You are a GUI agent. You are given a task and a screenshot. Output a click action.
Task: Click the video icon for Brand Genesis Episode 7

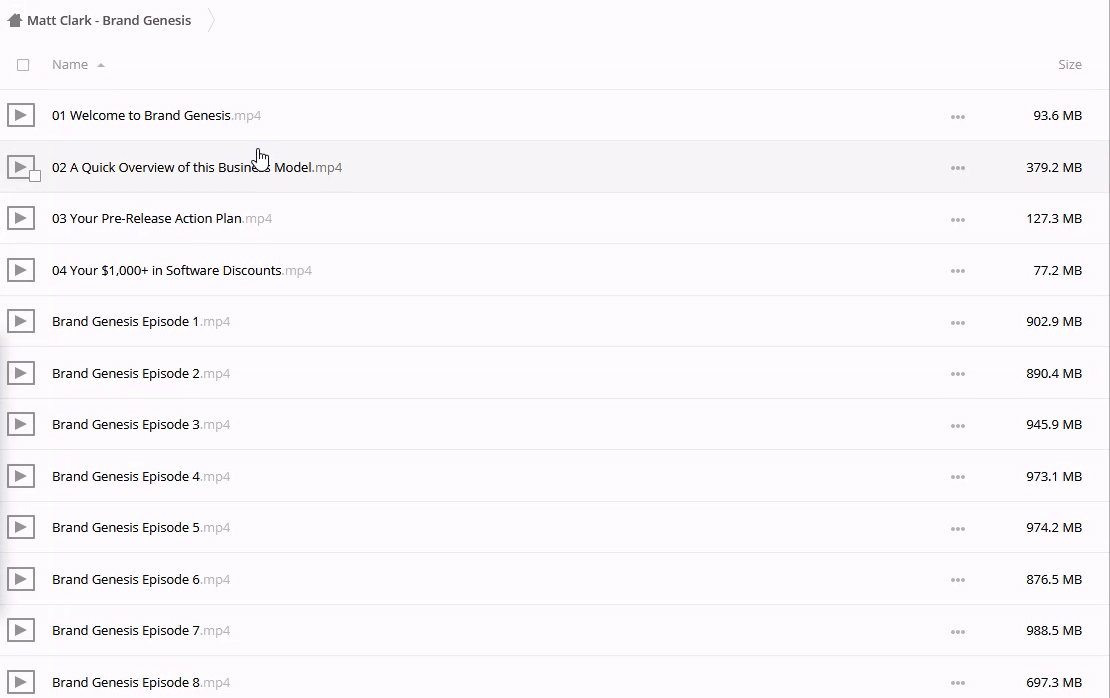point(20,630)
